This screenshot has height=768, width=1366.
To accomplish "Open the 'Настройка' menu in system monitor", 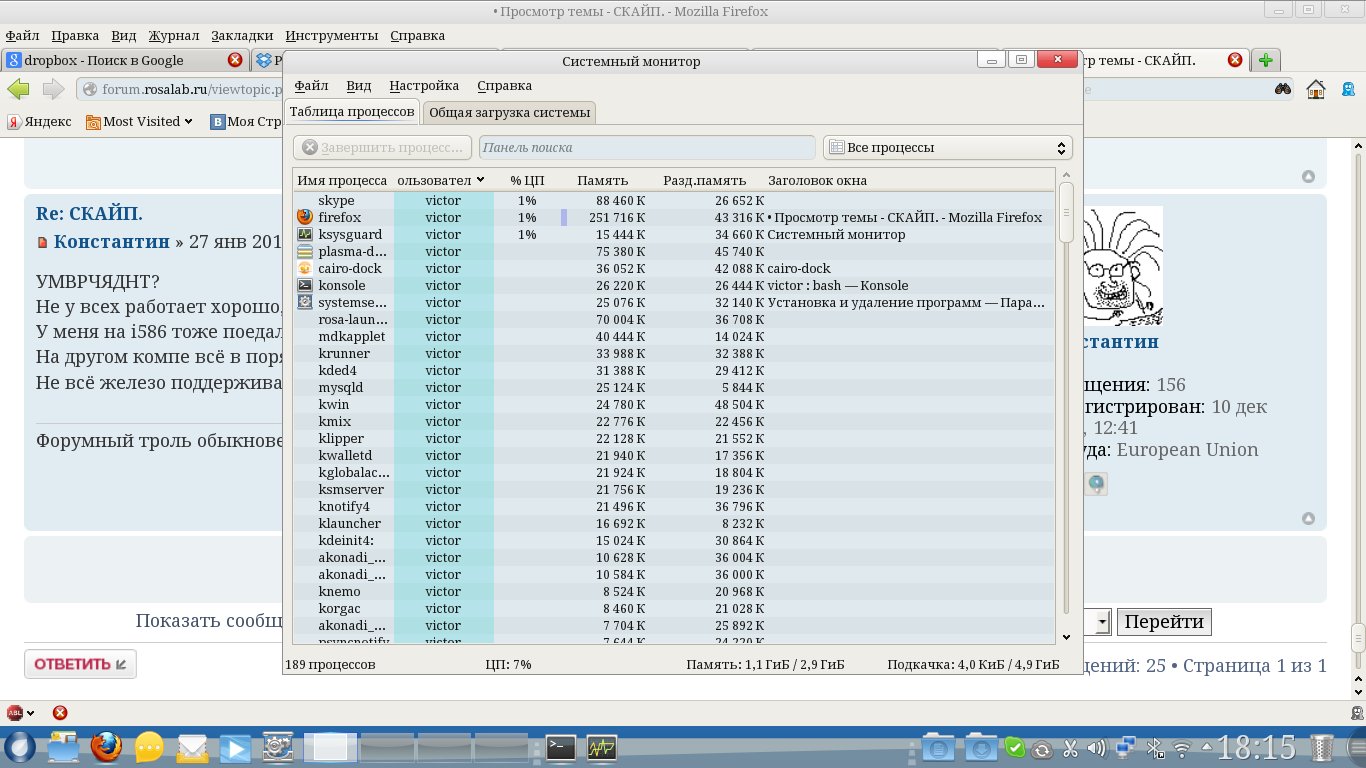I will tap(424, 86).
